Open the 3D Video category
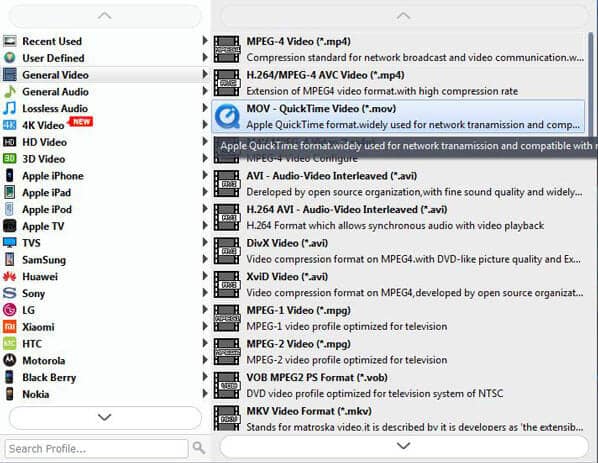Screen dimensions: 598x463 [105, 159]
